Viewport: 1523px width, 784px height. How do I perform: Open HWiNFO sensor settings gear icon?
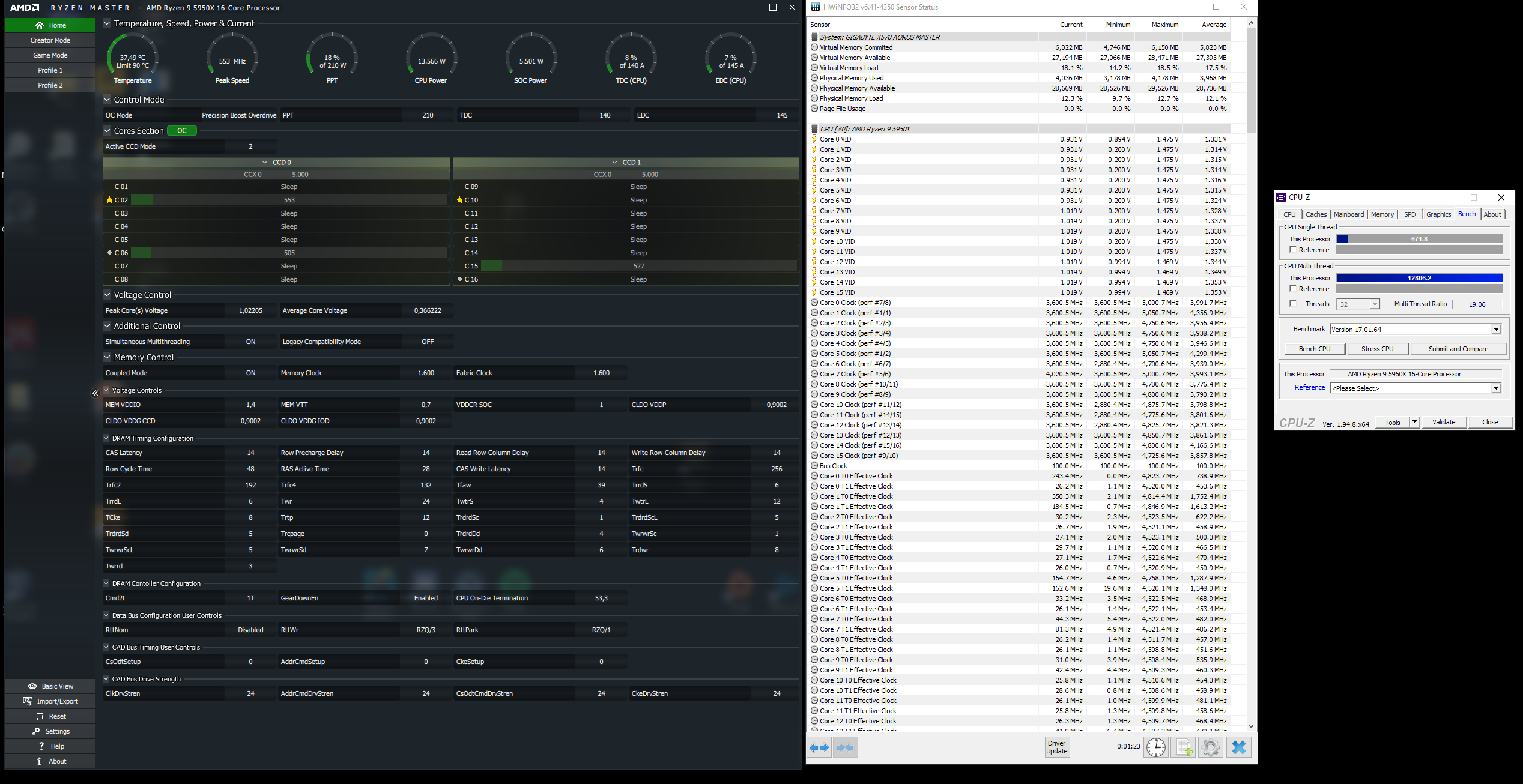point(1211,747)
